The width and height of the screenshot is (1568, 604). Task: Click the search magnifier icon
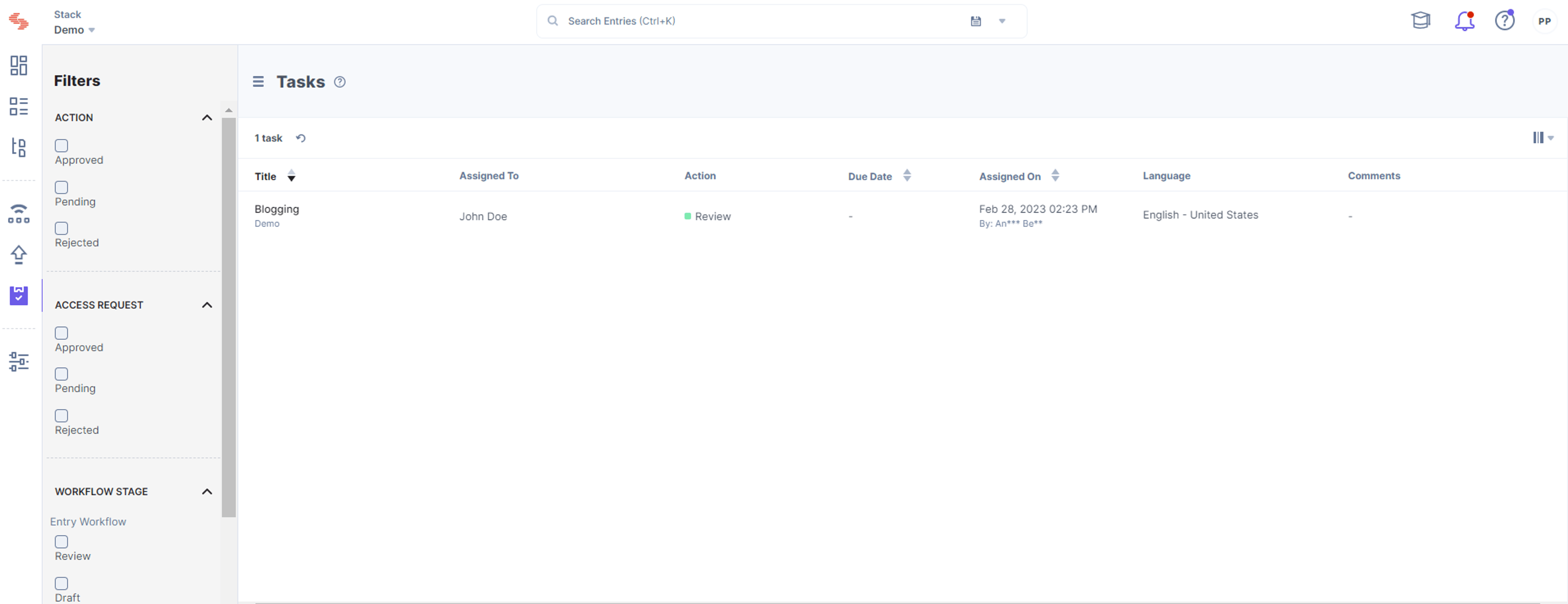[553, 21]
